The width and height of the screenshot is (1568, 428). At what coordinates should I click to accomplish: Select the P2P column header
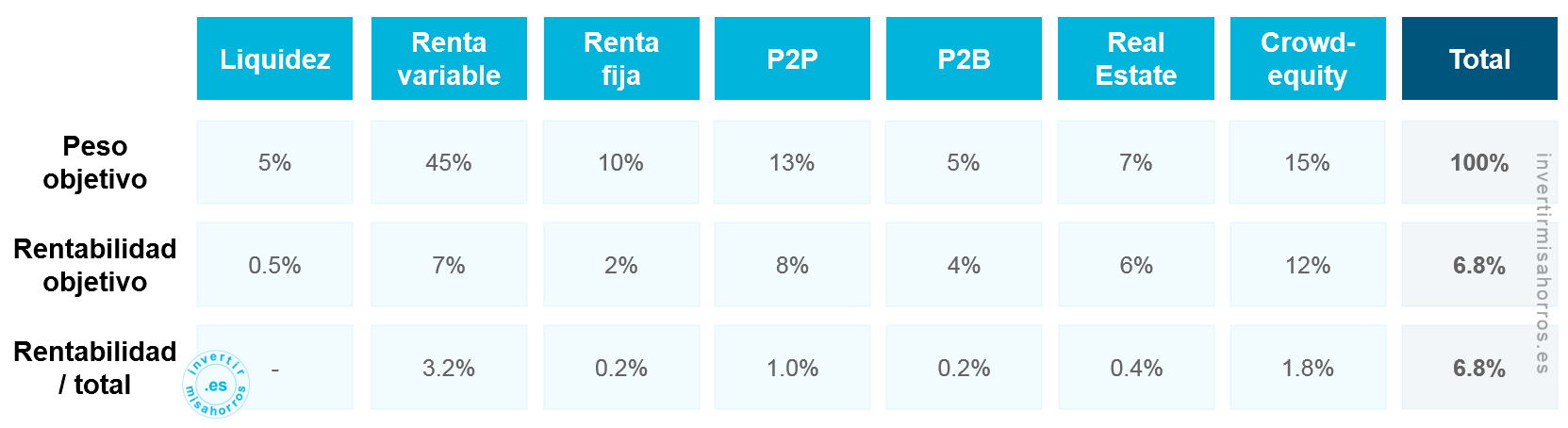pyautogui.click(x=792, y=58)
